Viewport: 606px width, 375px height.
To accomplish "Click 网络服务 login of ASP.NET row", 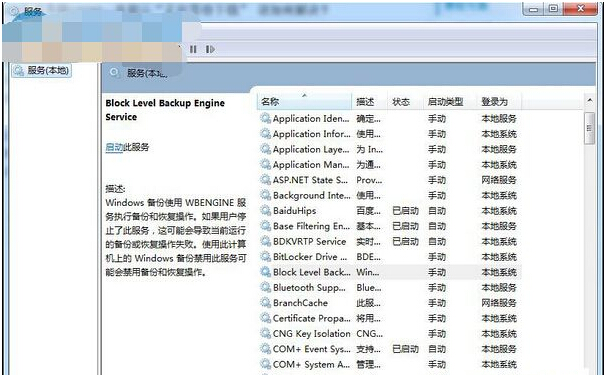I will (499, 180).
